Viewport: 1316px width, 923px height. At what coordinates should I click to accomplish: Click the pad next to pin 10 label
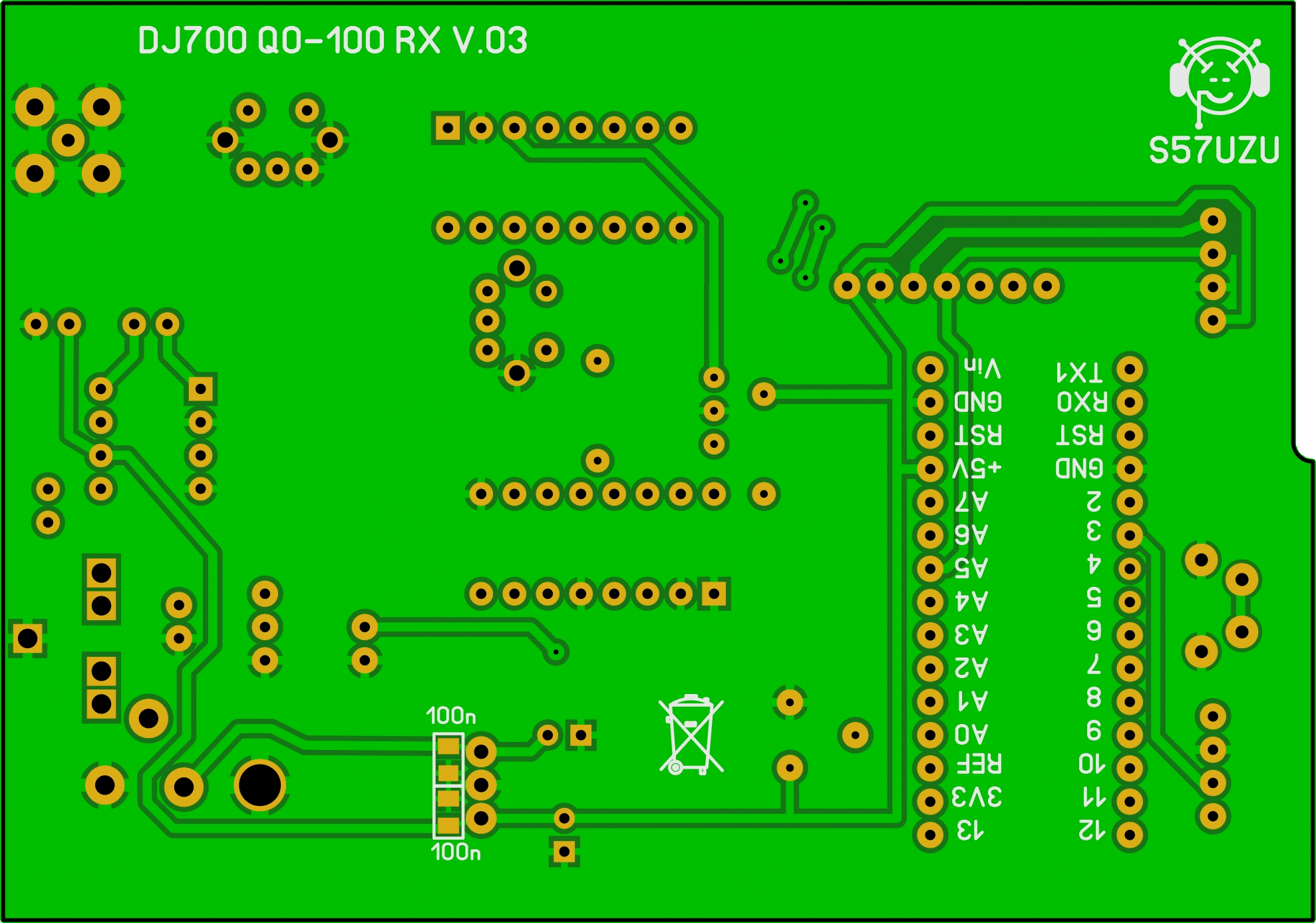[x=1130, y=769]
